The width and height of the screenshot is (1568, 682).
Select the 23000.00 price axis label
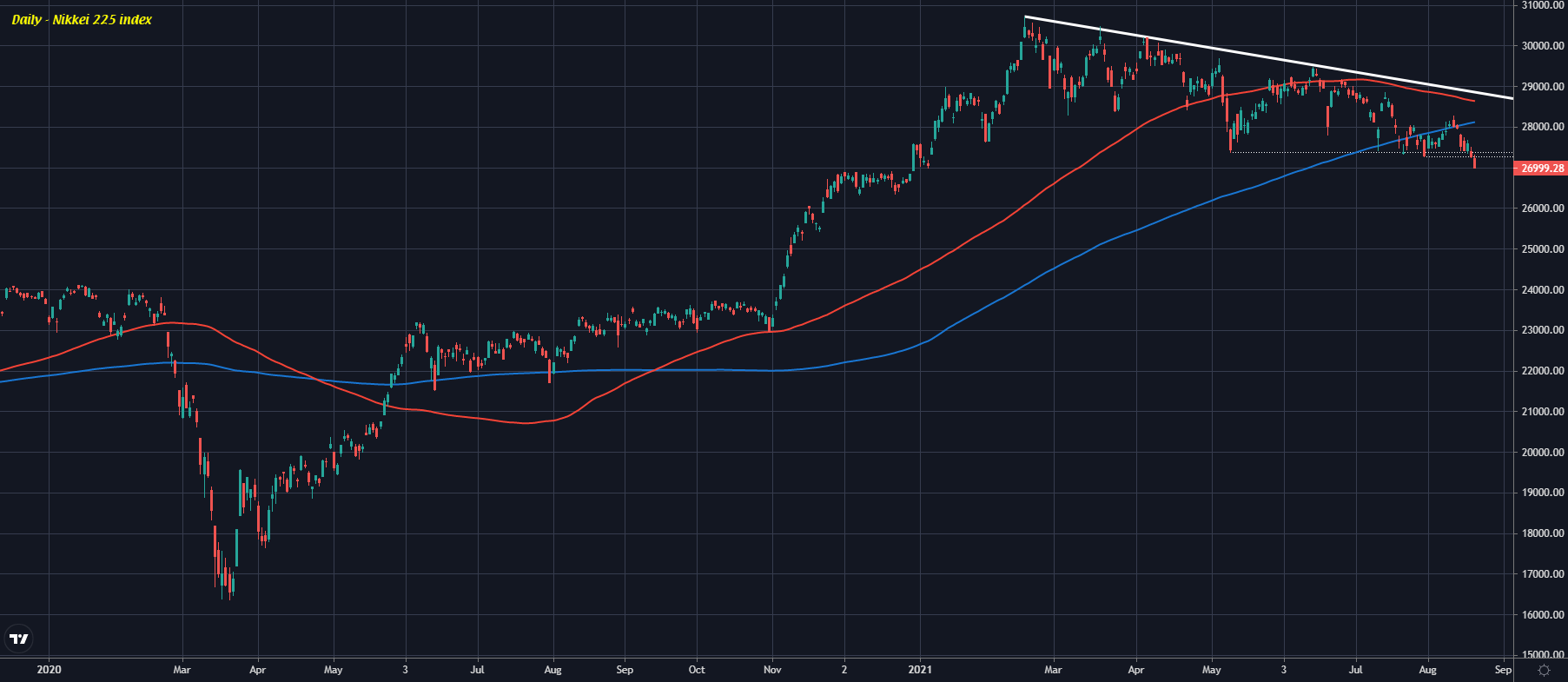1544,330
